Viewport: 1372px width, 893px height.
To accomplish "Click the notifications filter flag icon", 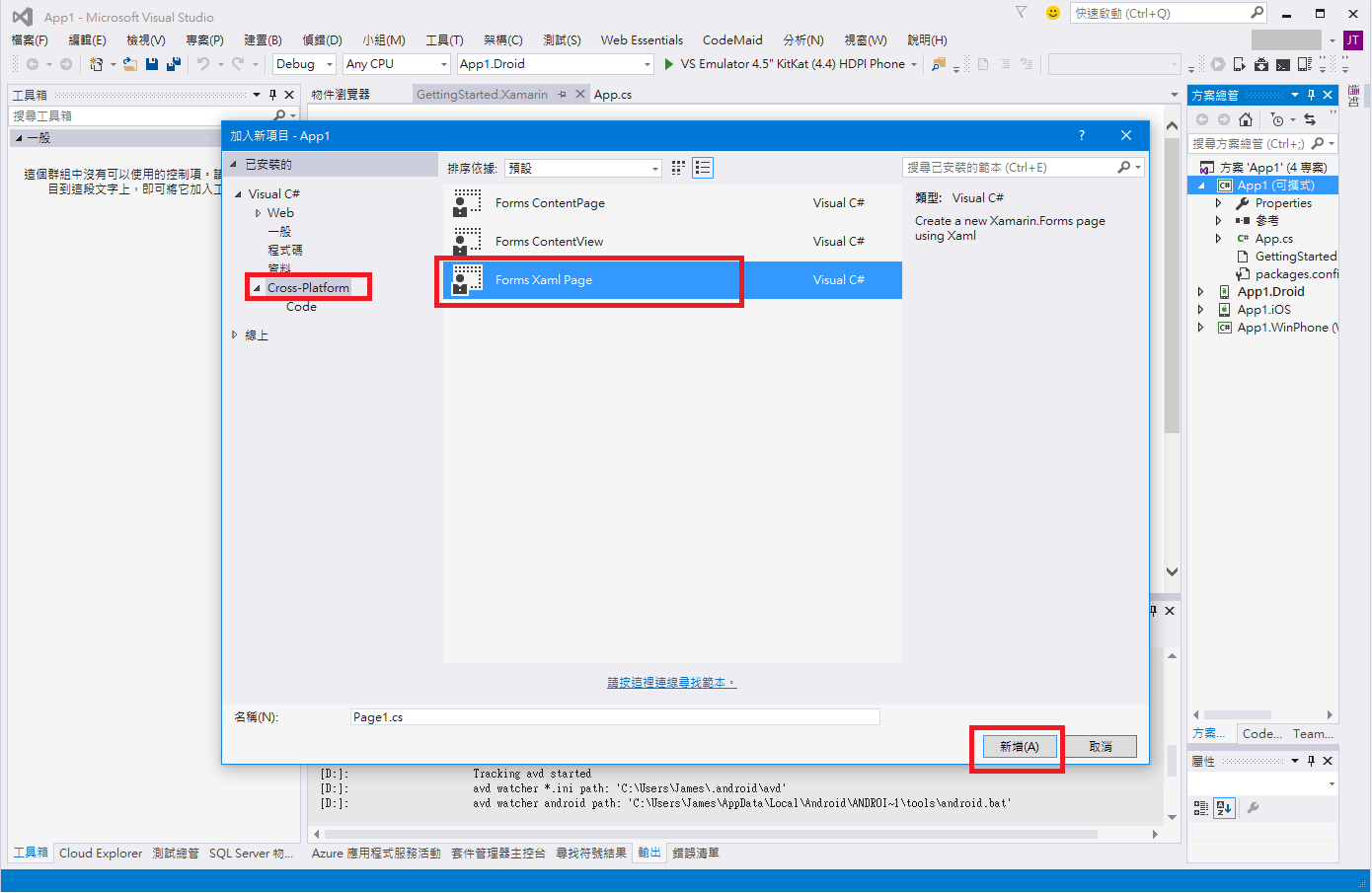I will [1022, 13].
